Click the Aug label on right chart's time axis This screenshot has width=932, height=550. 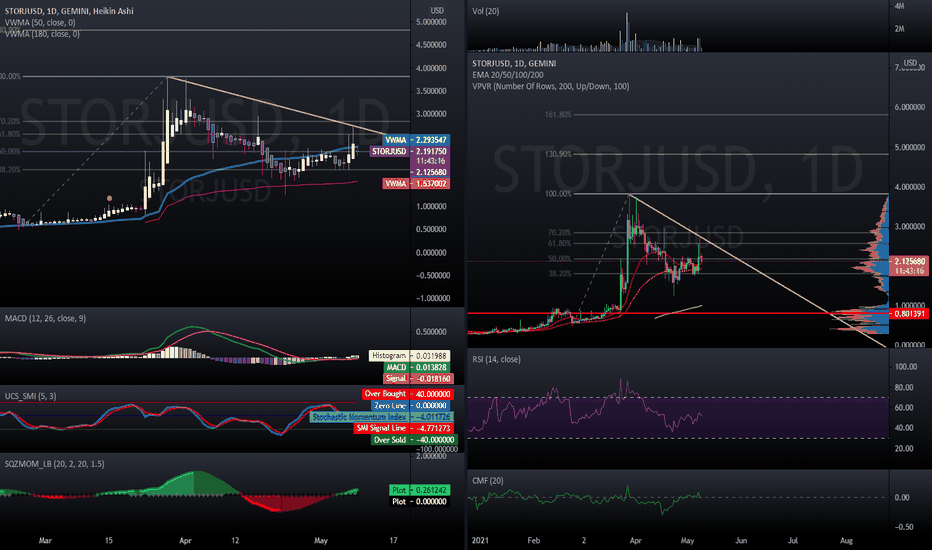(846, 540)
